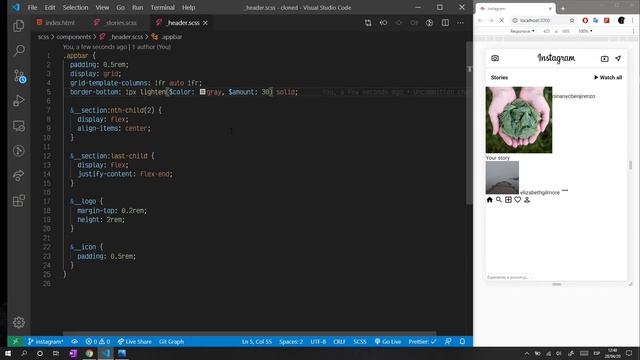Change Spaces: 2 indentation setting
Image resolution: width=640 pixels, height=360 pixels.
click(x=291, y=342)
